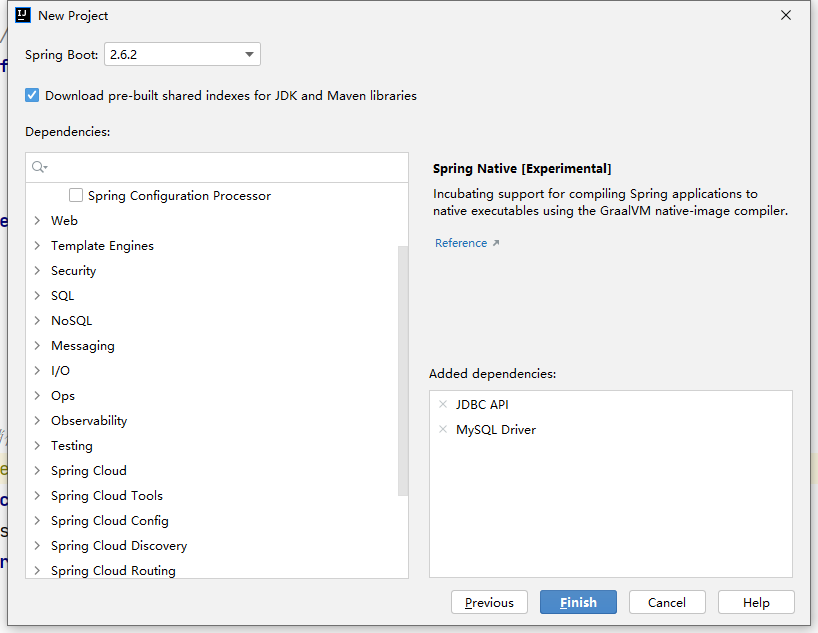This screenshot has height=633, width=818.
Task: Focus the dependencies search field
Action: click(x=225, y=168)
